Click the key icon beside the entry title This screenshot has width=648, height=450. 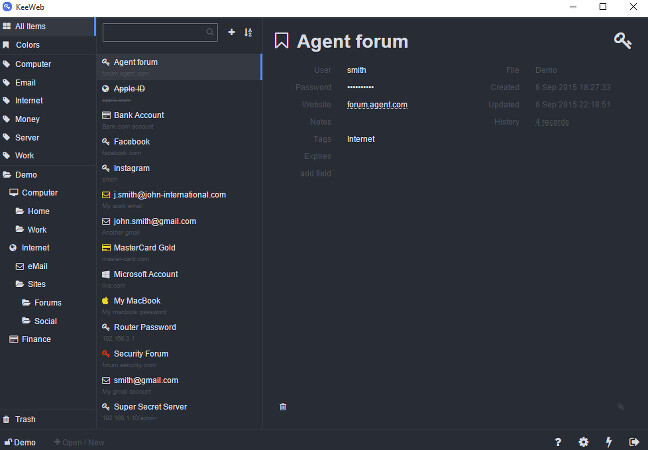(x=622, y=41)
